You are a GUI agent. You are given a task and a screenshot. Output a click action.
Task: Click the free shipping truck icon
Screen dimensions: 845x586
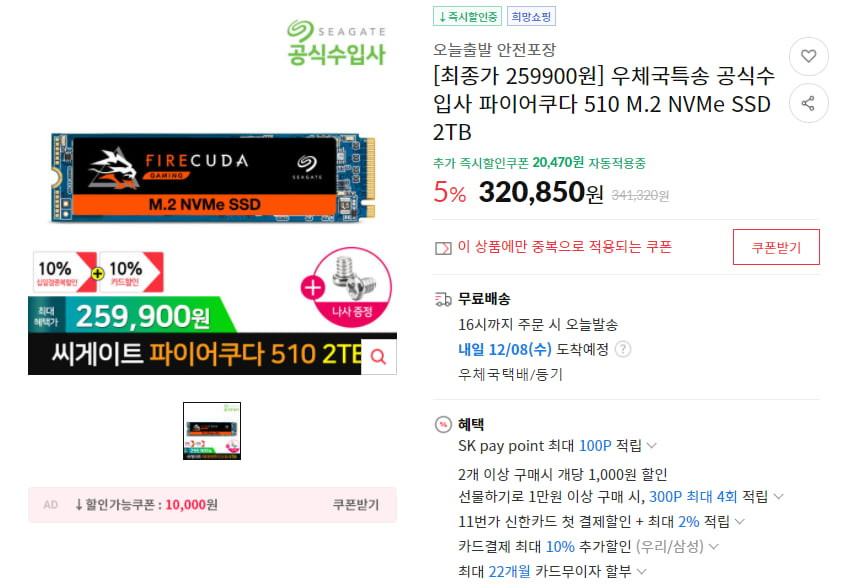pos(443,299)
